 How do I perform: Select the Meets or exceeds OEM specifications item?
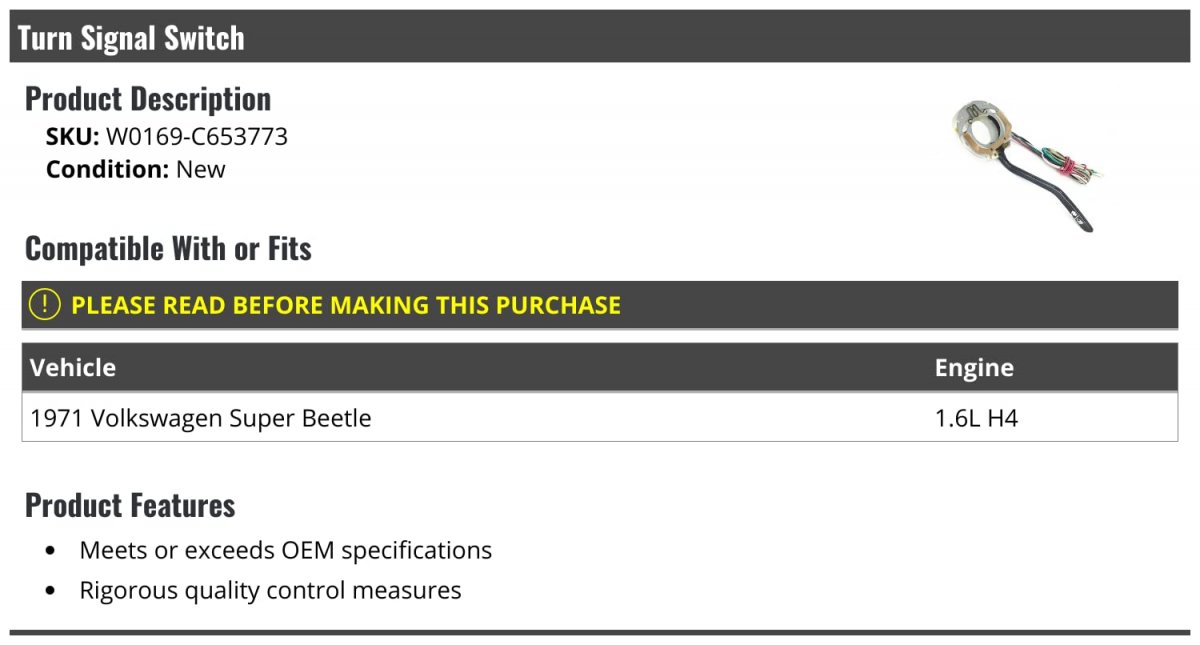point(286,550)
